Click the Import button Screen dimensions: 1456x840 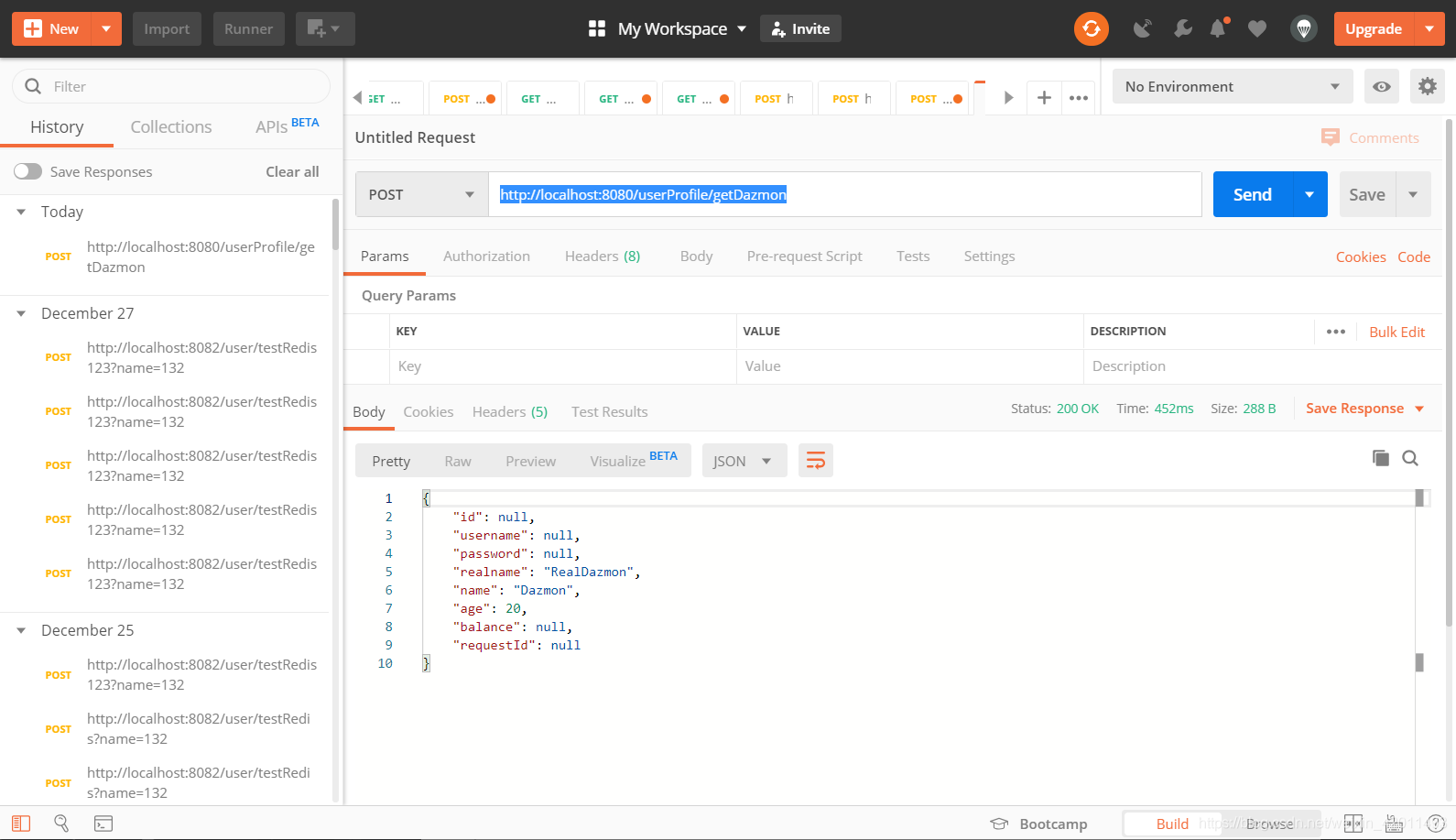point(167,29)
